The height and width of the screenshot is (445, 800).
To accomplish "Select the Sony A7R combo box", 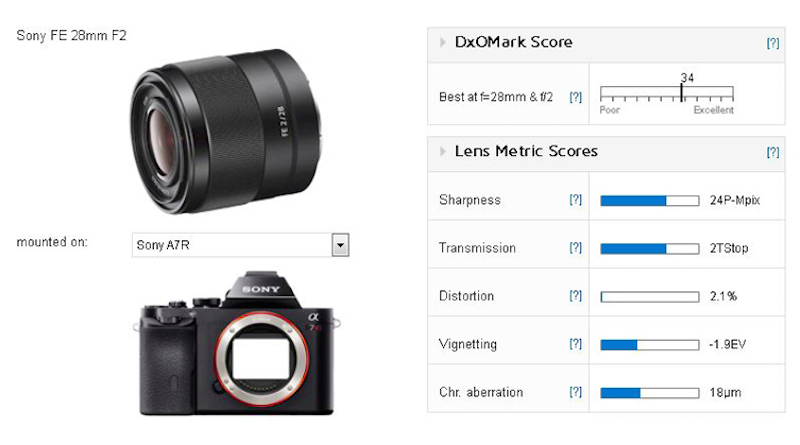I will point(240,245).
